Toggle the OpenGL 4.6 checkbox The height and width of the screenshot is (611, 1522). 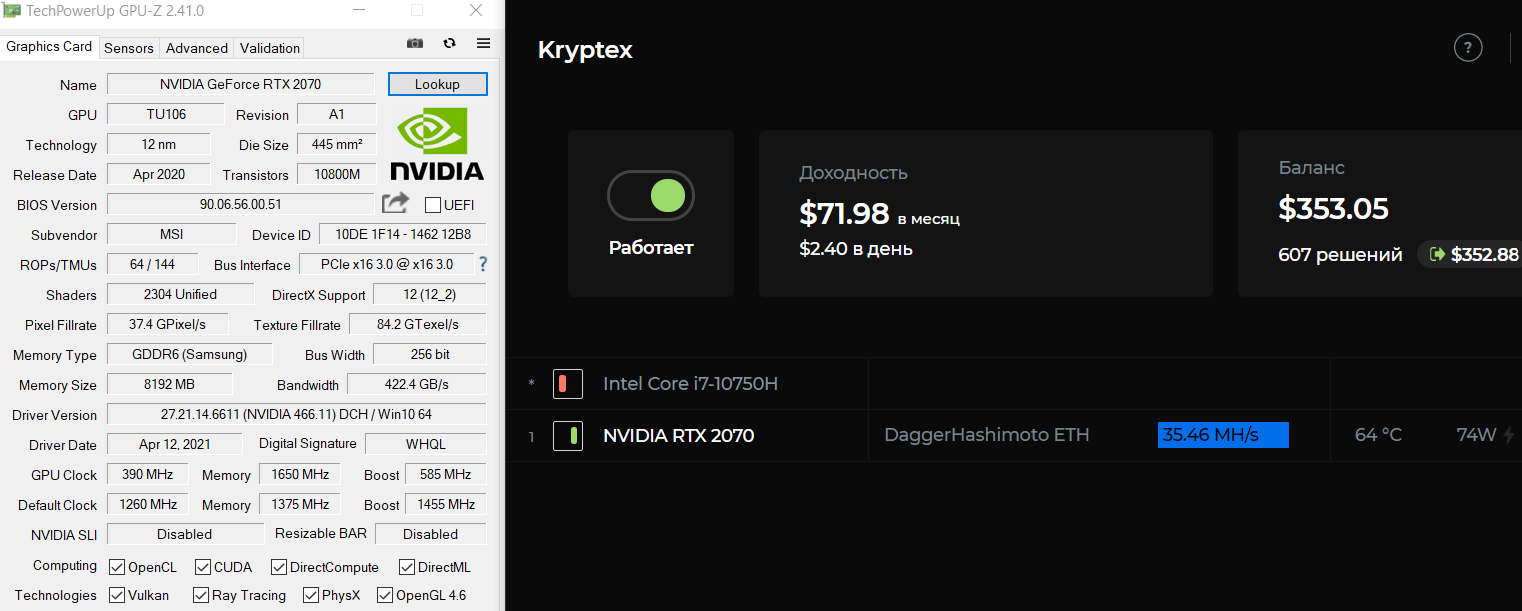click(385, 595)
